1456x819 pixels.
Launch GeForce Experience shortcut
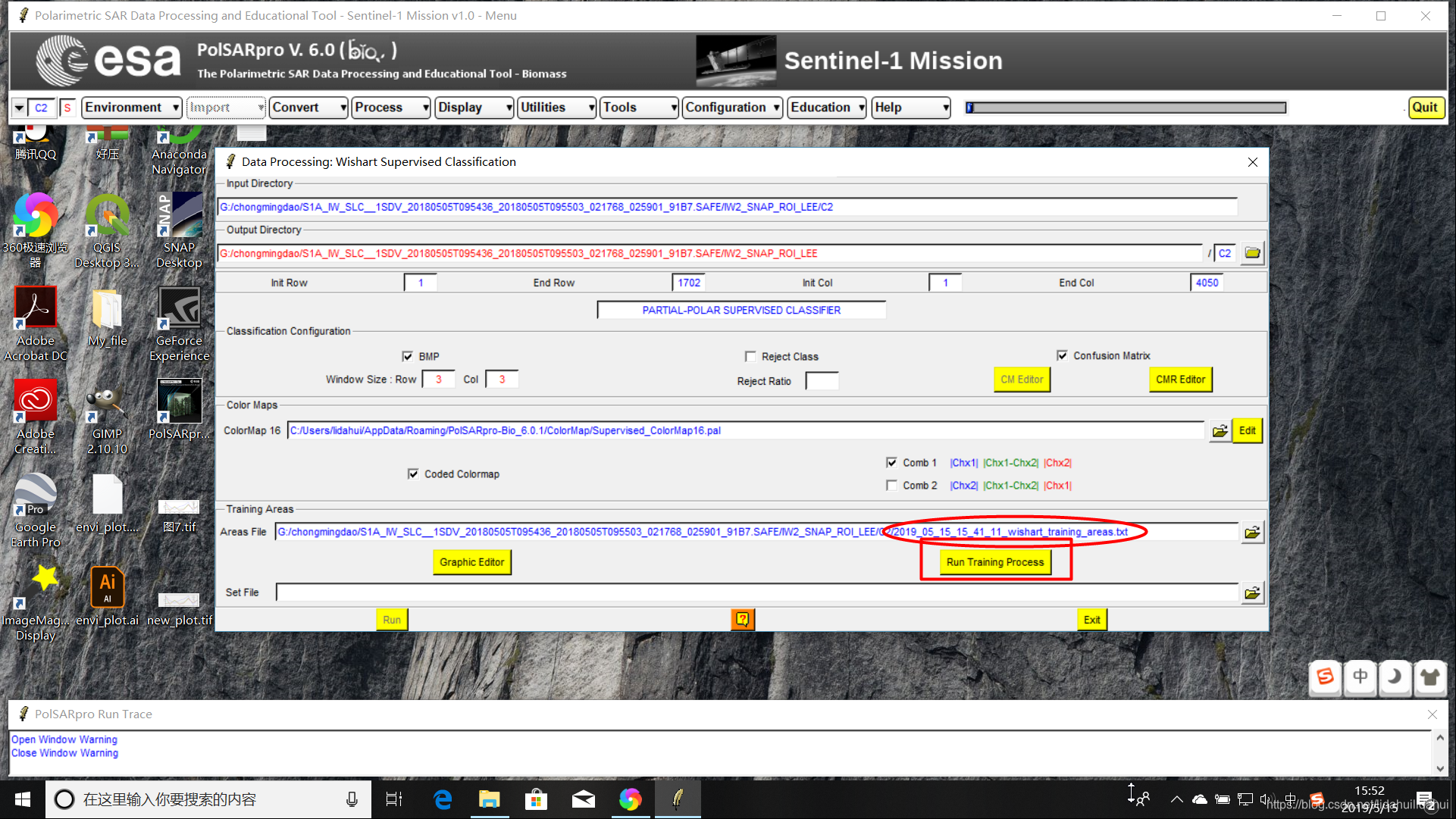[179, 324]
